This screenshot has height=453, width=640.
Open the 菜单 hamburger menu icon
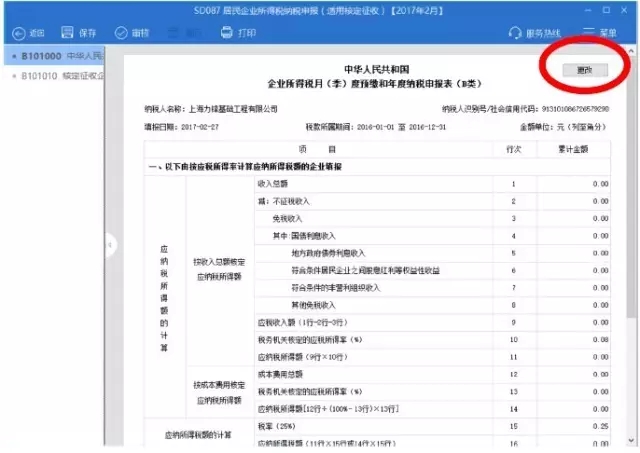point(589,32)
